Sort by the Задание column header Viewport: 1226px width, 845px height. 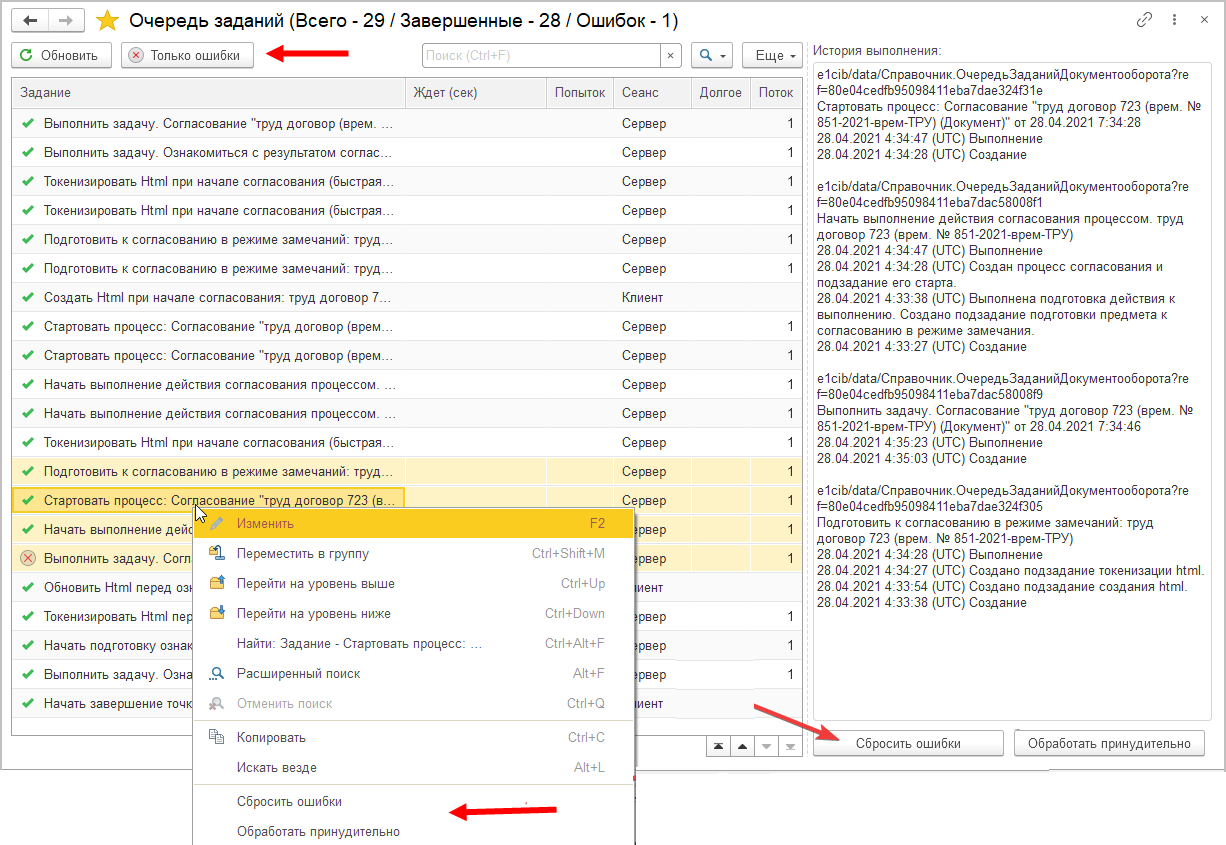[x=208, y=93]
